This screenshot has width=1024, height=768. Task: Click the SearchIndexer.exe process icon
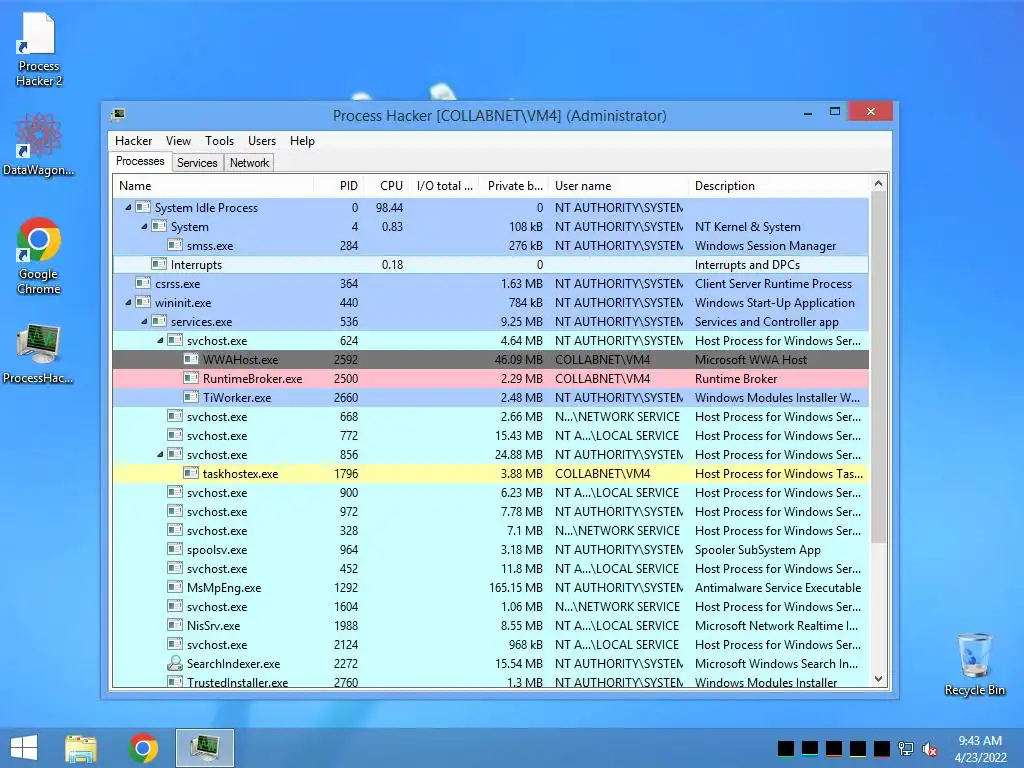174,664
